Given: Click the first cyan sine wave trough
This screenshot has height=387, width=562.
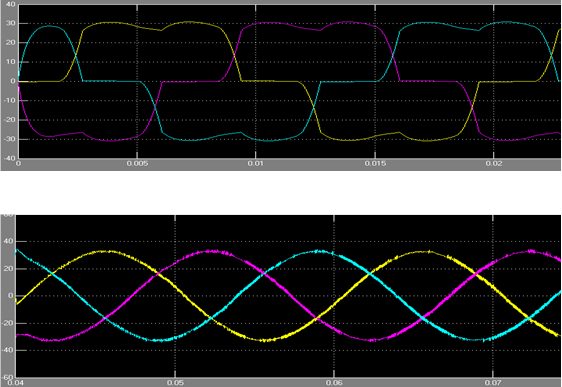Looking at the screenshot, I should [158, 340].
